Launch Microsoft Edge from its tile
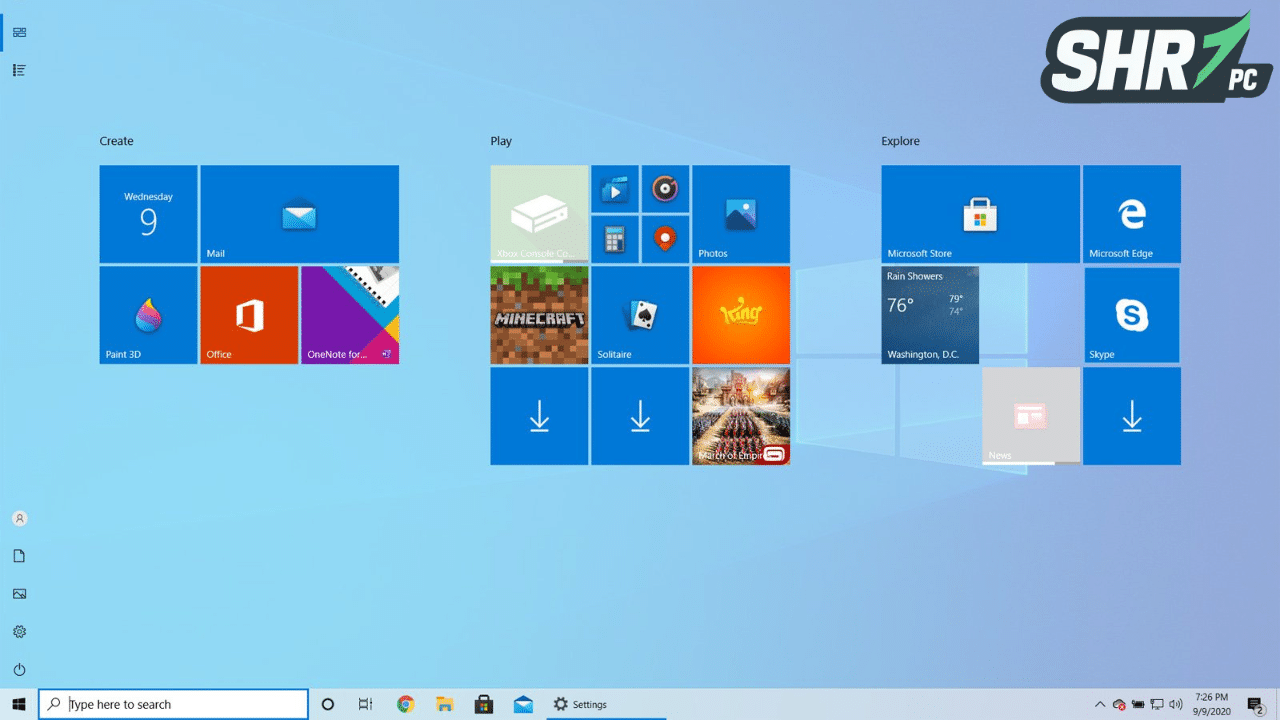1280x720 pixels. [x=1132, y=214]
